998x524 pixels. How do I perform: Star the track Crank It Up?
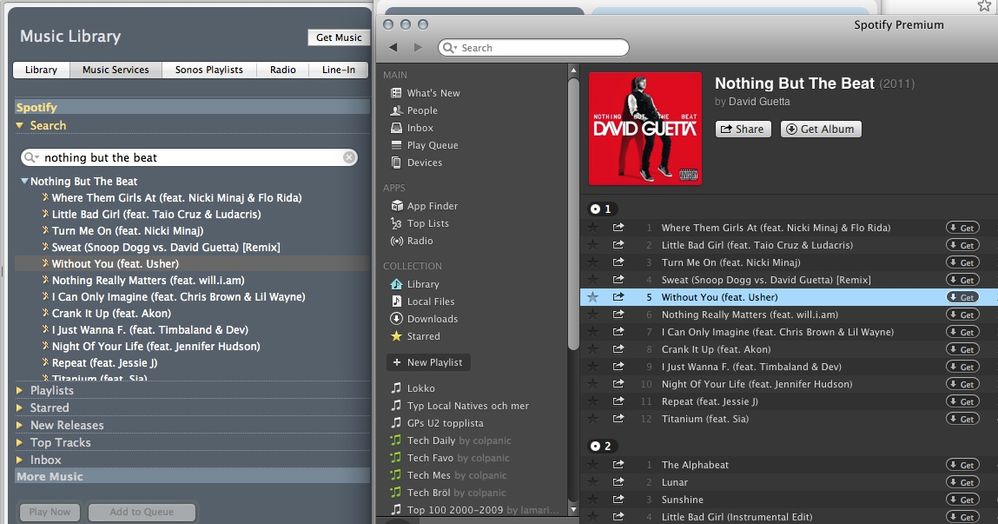(x=593, y=349)
